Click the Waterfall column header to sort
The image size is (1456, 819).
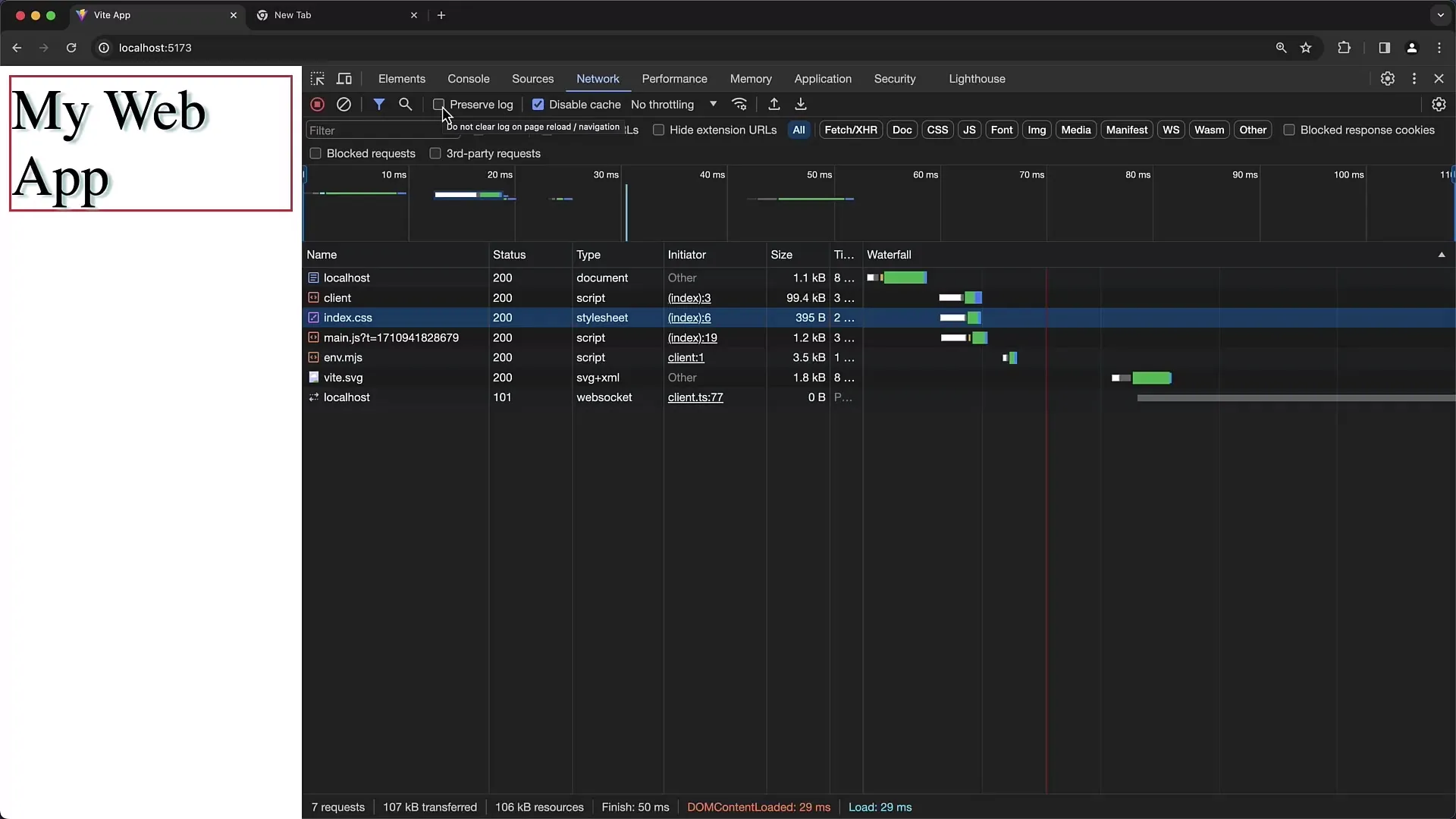point(889,254)
